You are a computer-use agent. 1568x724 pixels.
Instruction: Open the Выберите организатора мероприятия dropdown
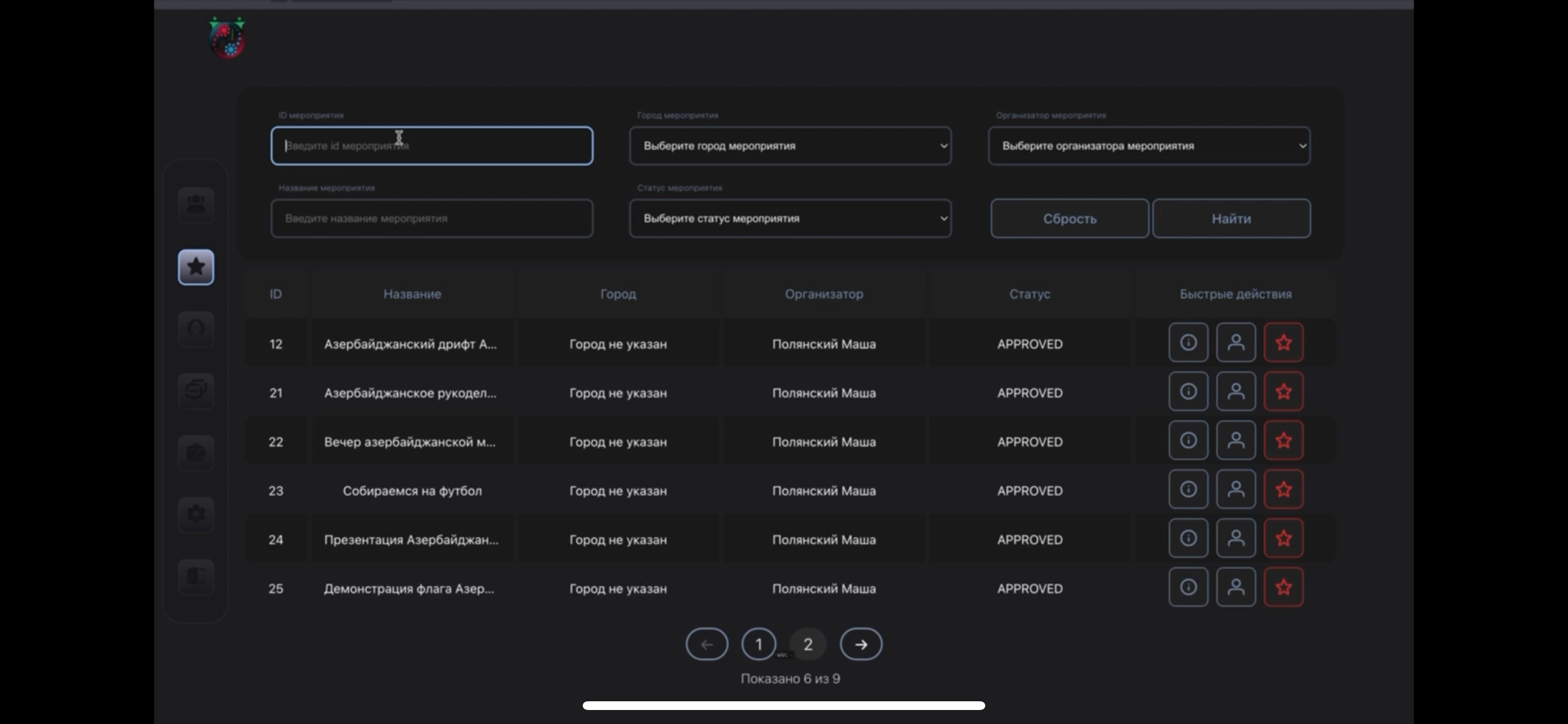coord(1149,146)
